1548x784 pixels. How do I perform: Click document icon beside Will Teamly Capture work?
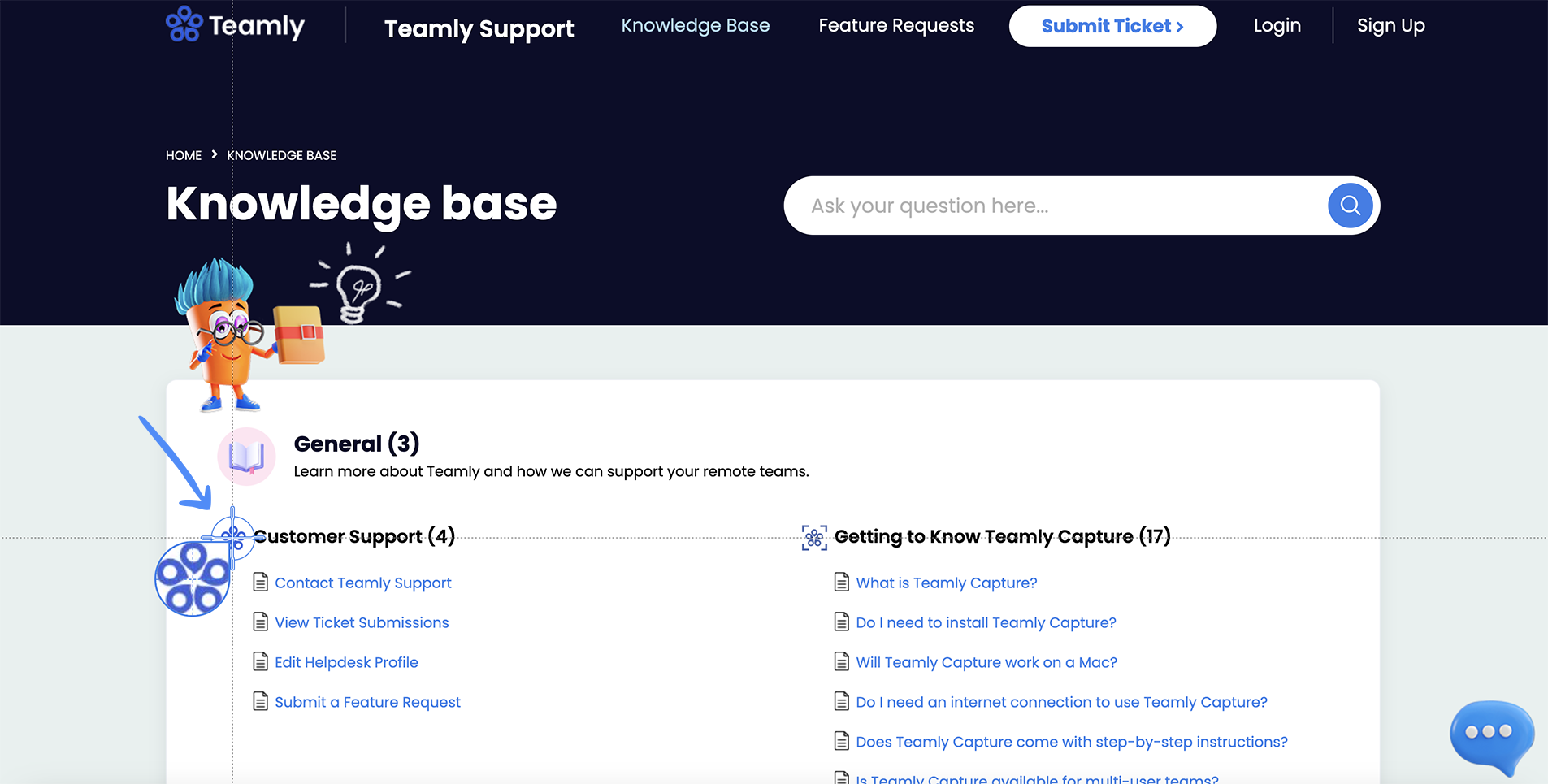pyautogui.click(x=842, y=661)
